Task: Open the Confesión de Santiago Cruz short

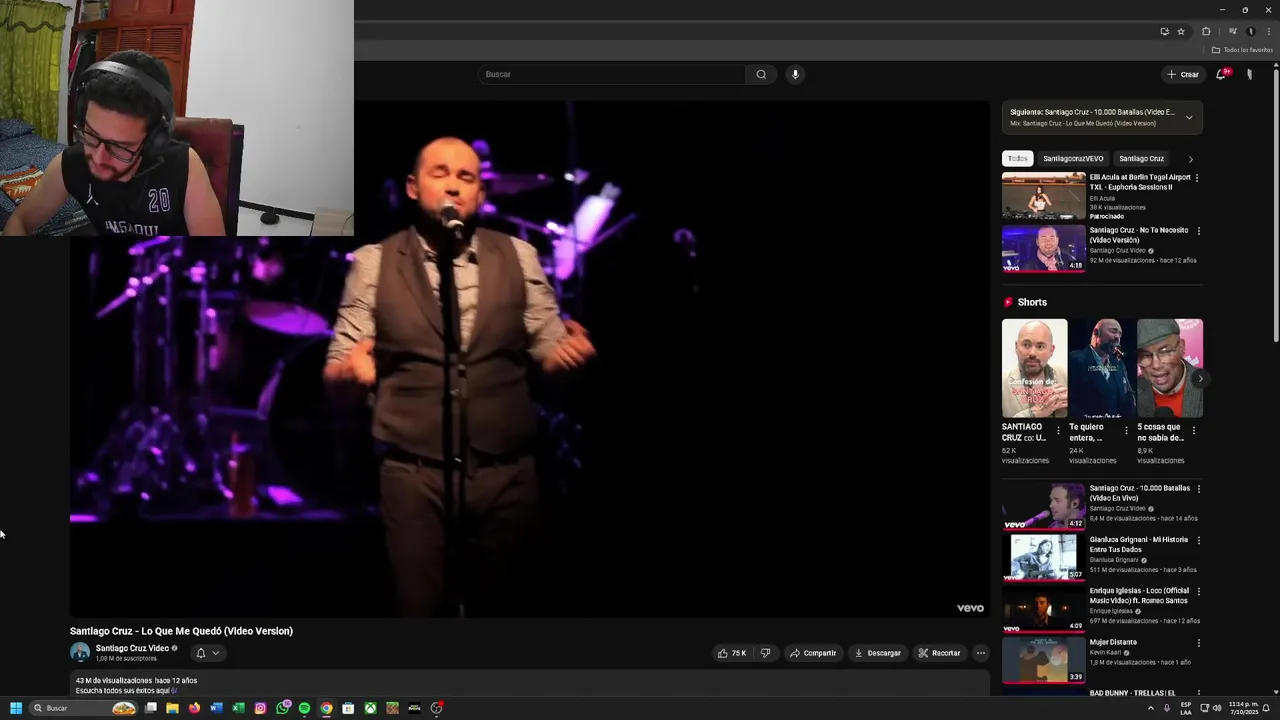Action: (1034, 368)
